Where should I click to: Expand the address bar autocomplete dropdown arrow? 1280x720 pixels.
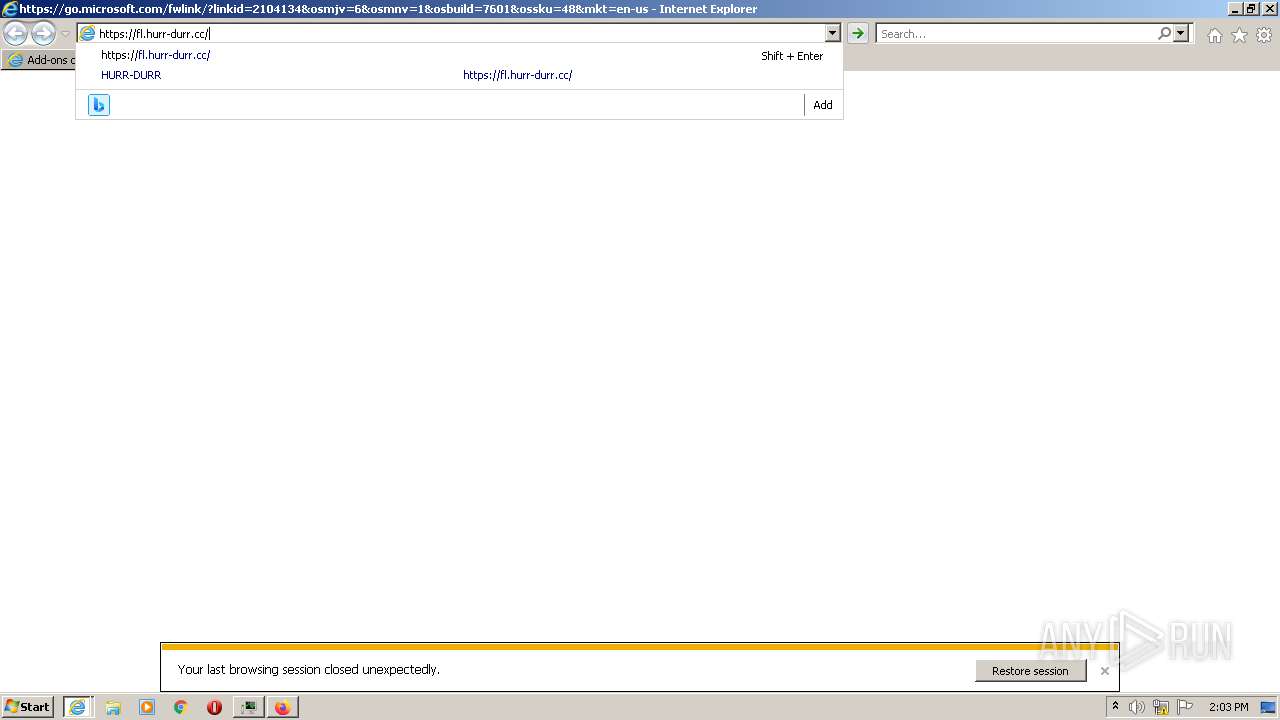[832, 34]
